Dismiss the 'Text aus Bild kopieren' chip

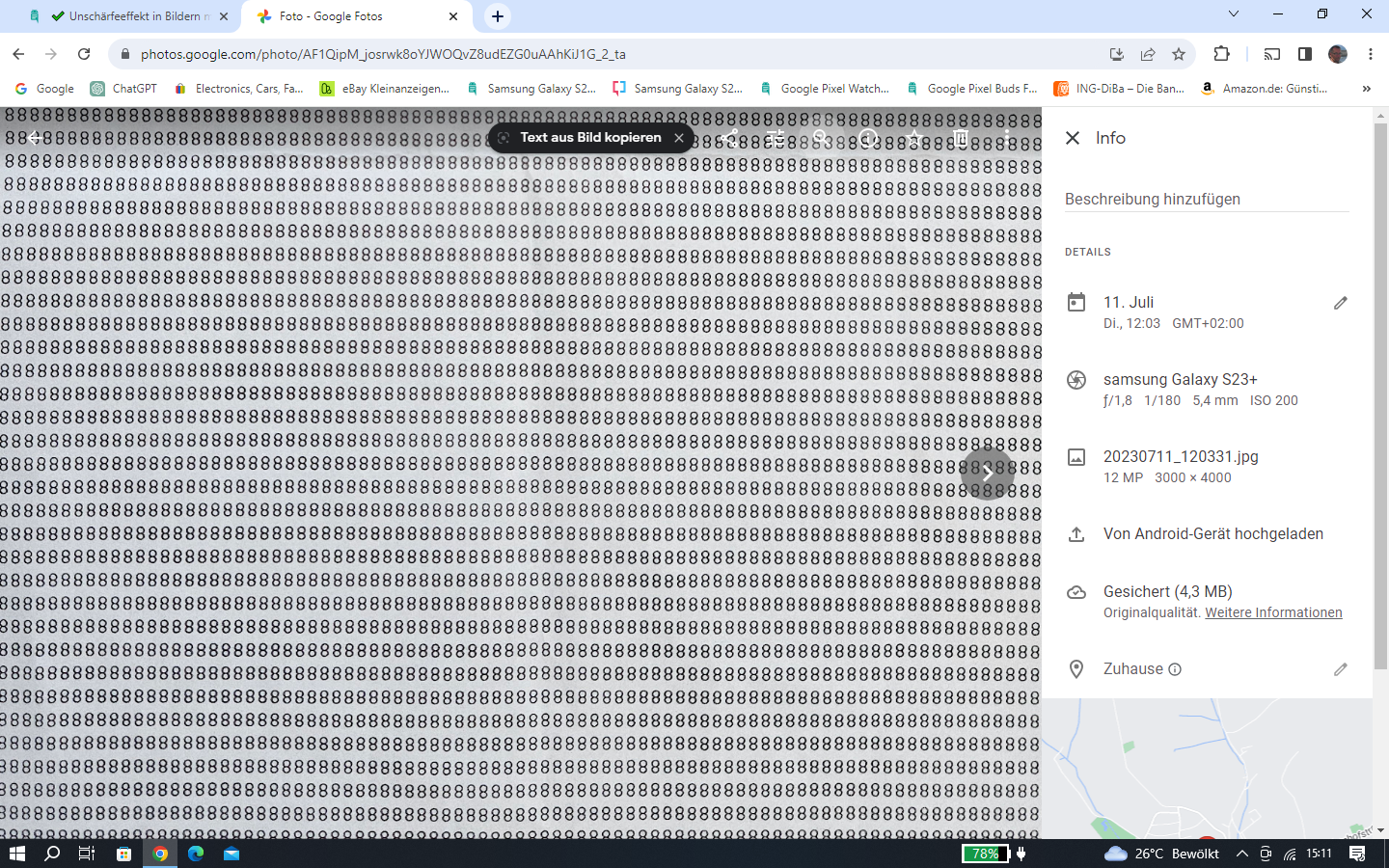tap(679, 138)
